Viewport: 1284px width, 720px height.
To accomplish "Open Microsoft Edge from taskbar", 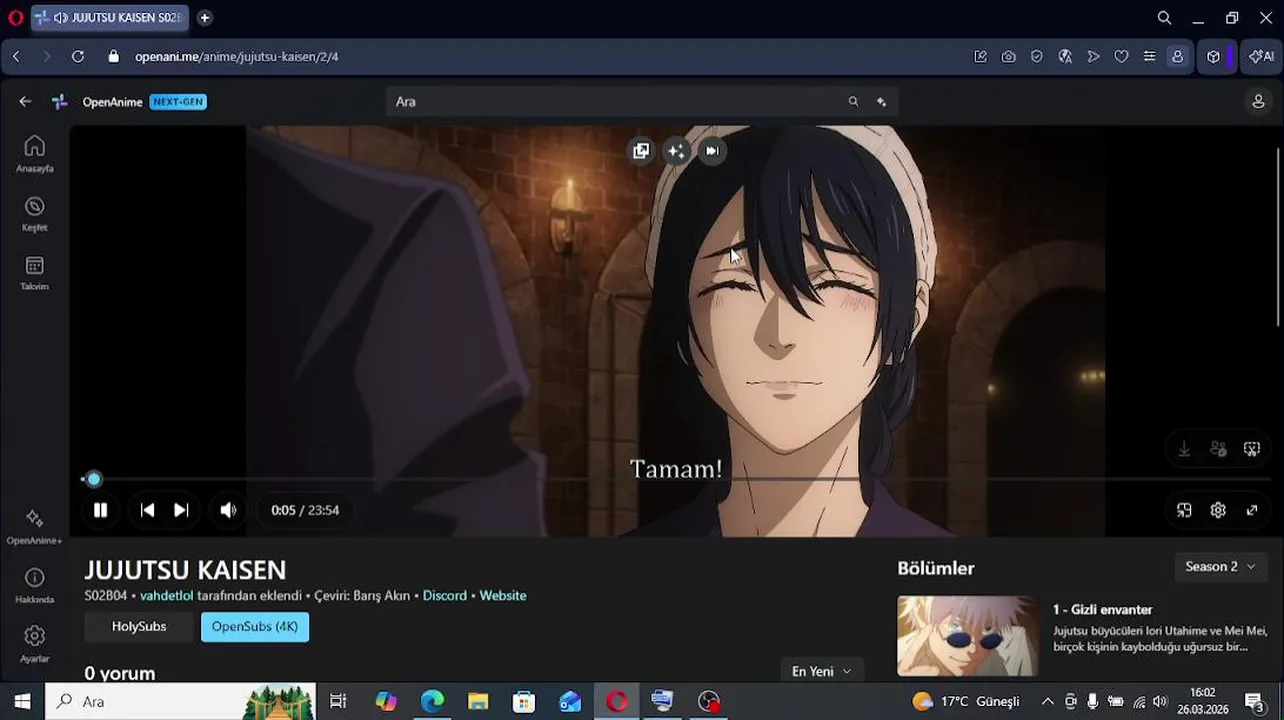I will tap(432, 701).
